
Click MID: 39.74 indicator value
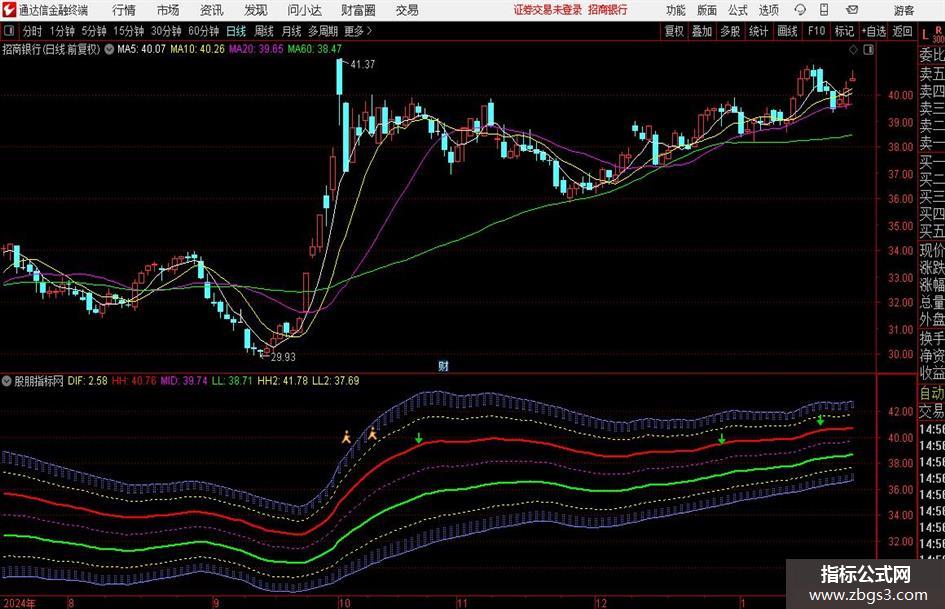184,381
